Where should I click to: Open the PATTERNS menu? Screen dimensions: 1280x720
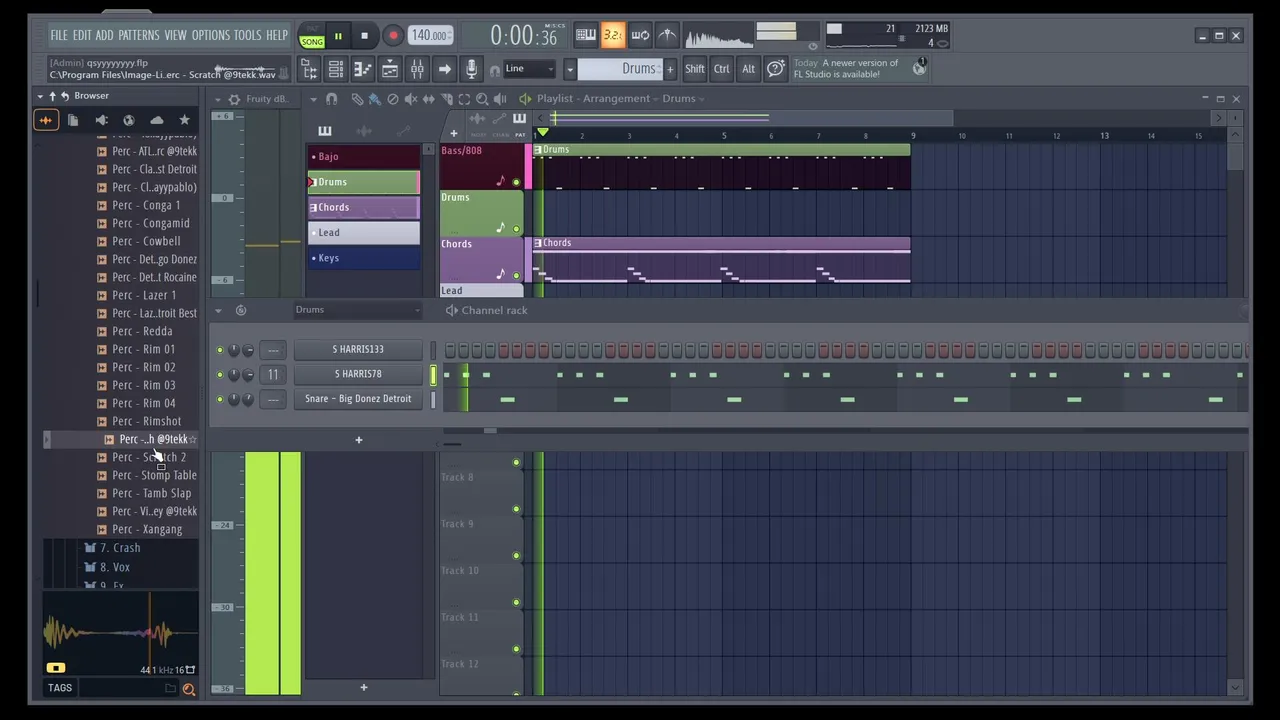(138, 35)
